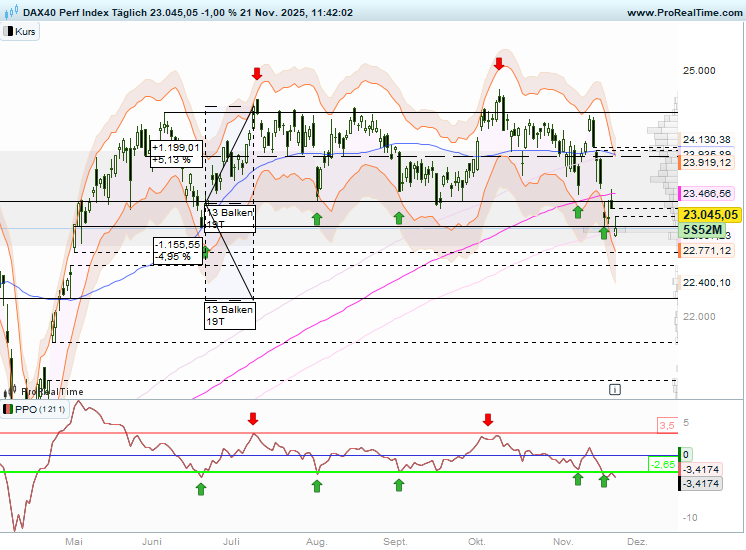Open the www.ProRealTime.com link
Viewport: 746px width, 550px height.
pos(683,12)
